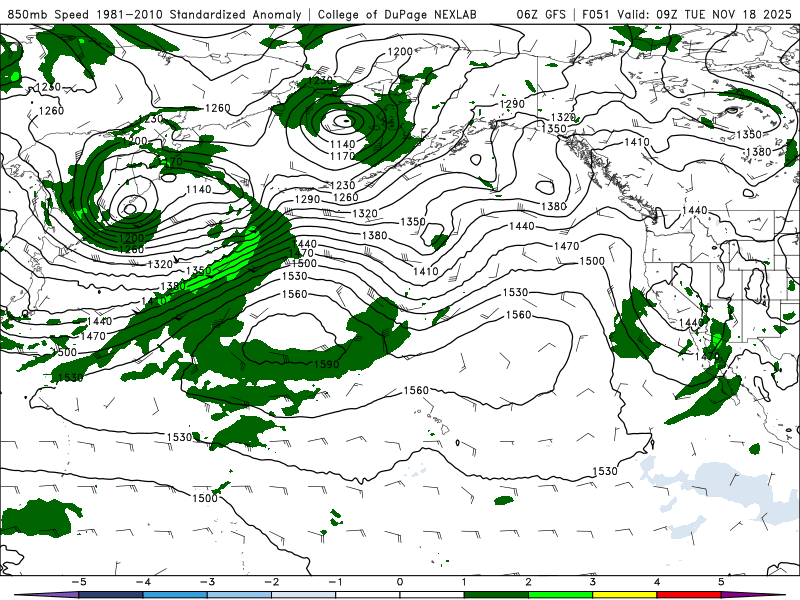
Task: Click the '06Z GFS' model run label
Action: tap(541, 15)
